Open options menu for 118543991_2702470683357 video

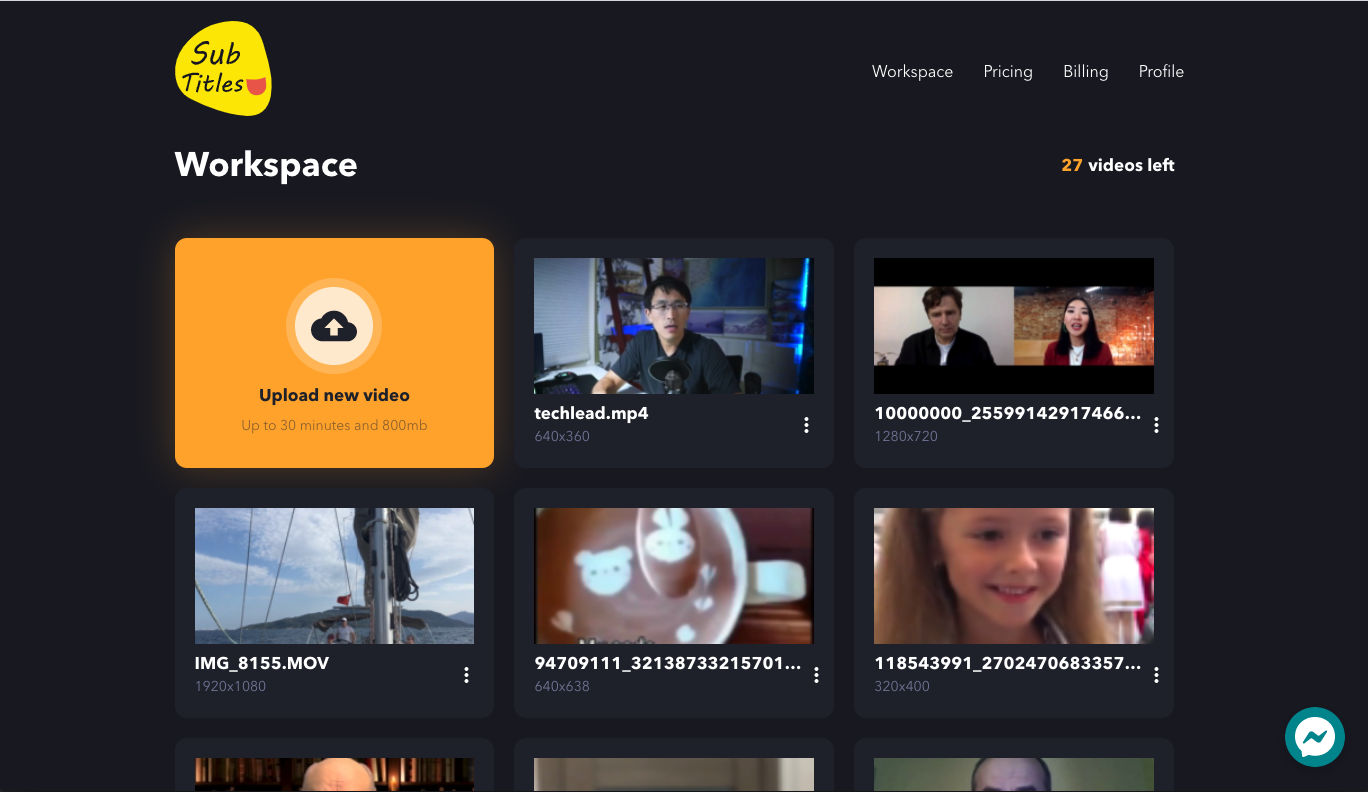[1156, 675]
